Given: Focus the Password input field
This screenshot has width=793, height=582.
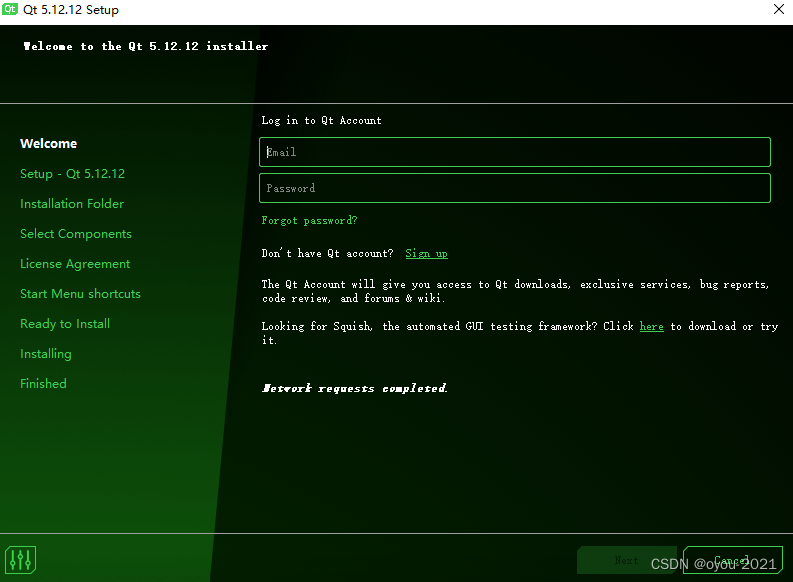Looking at the screenshot, I should [515, 188].
